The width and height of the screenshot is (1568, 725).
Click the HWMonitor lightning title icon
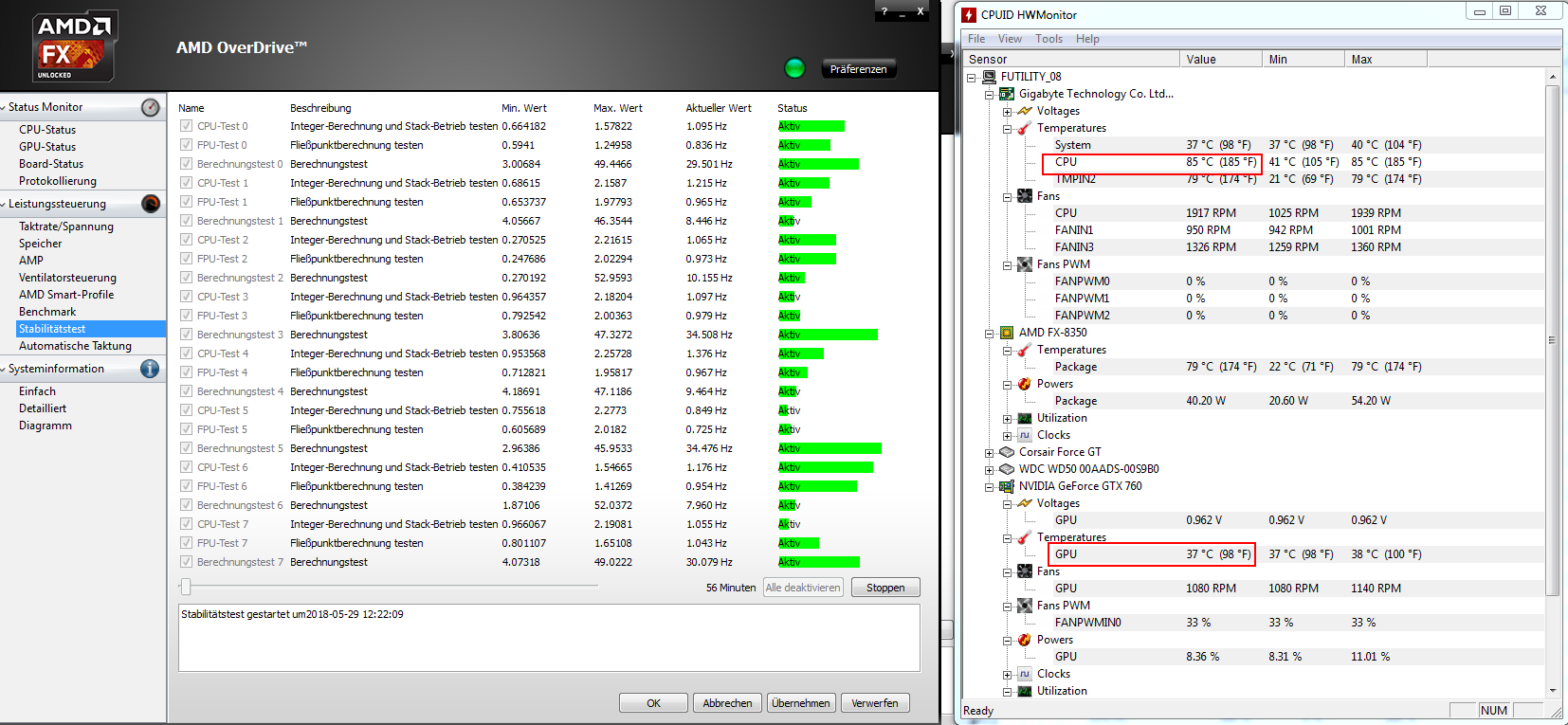(x=969, y=14)
